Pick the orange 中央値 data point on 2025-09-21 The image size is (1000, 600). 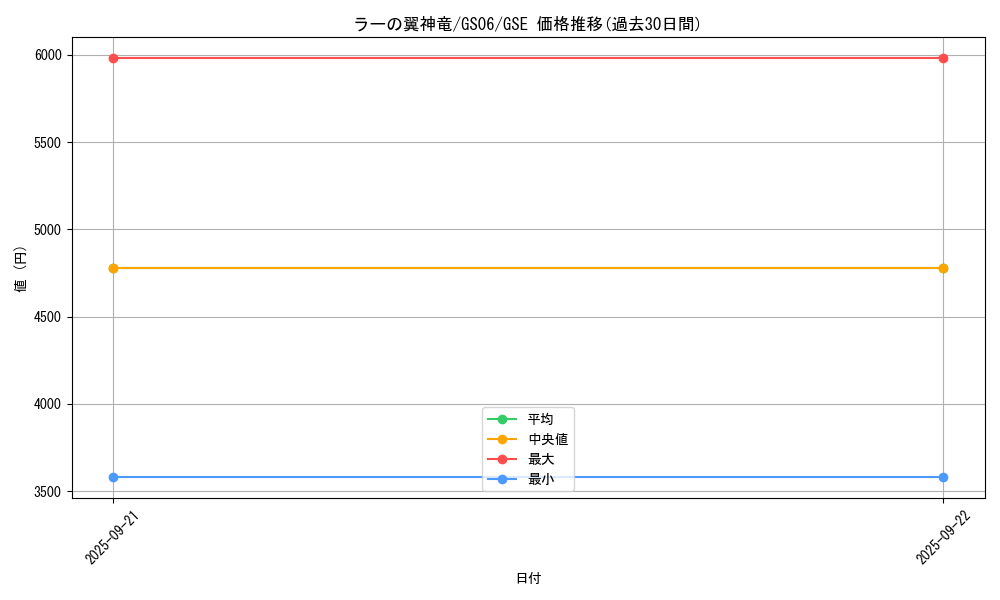[x=114, y=268]
